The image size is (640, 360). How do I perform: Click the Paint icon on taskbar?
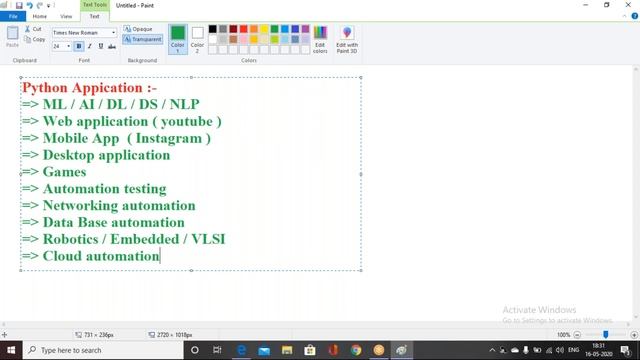click(401, 350)
